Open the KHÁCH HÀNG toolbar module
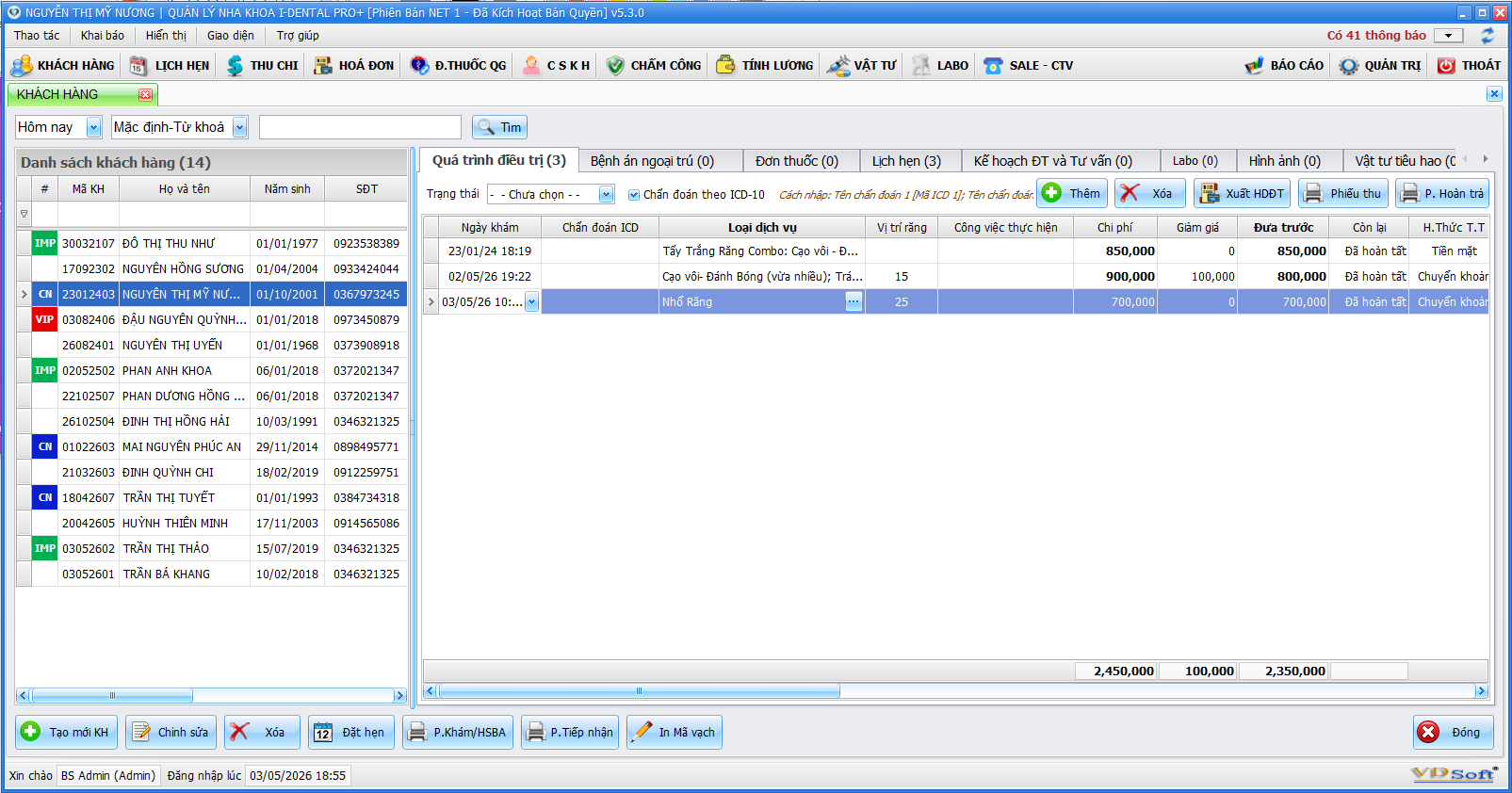The image size is (1512, 793). tap(62, 65)
